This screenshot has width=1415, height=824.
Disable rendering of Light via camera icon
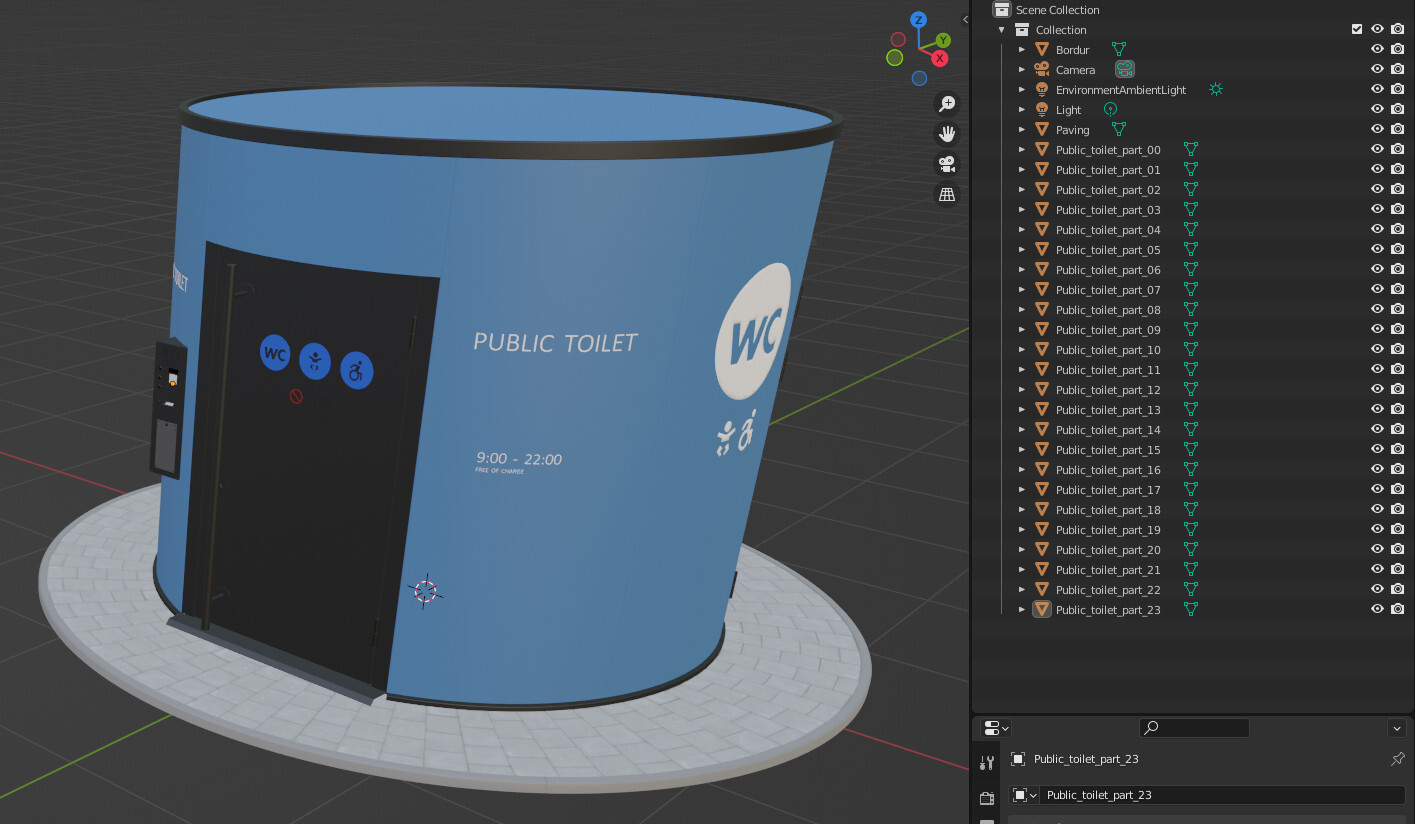coord(1398,110)
